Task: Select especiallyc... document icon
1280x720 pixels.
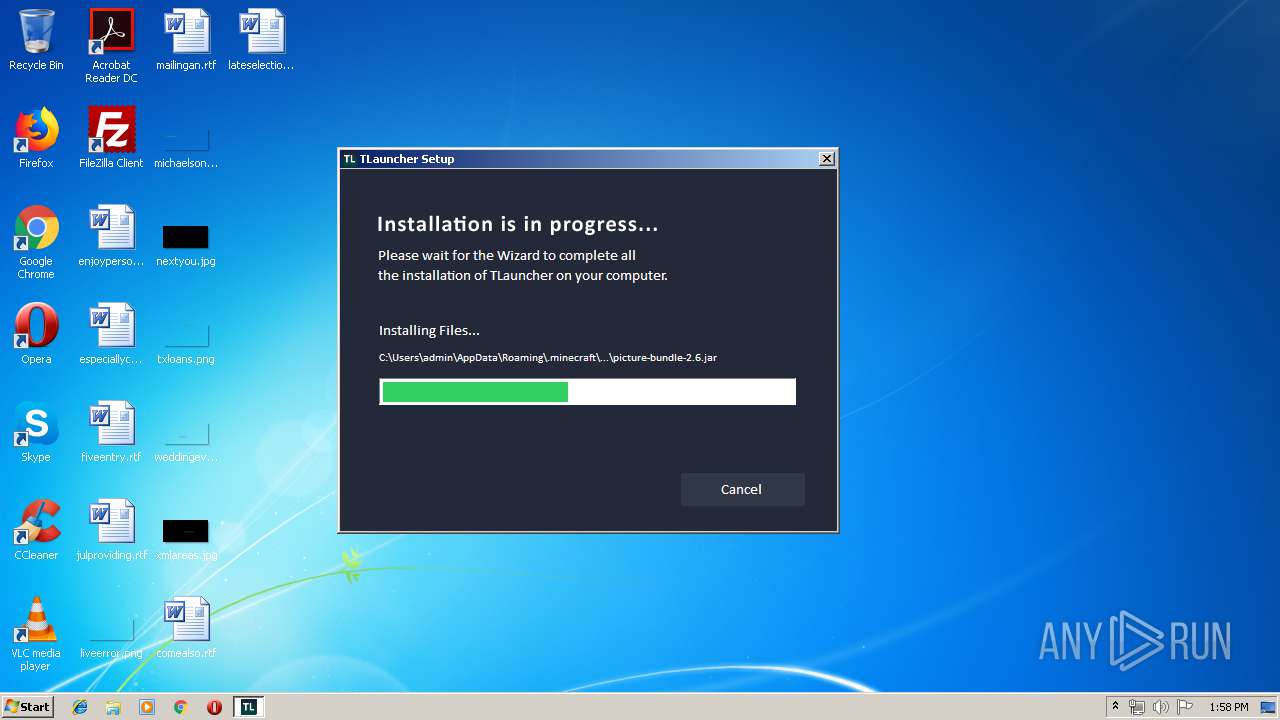Action: coord(111,335)
